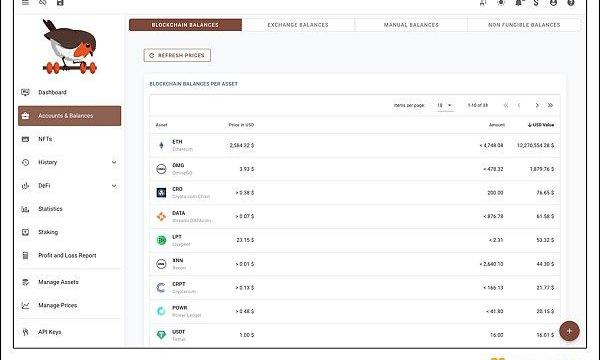Click the currency dollar icon

[x=536, y=3]
